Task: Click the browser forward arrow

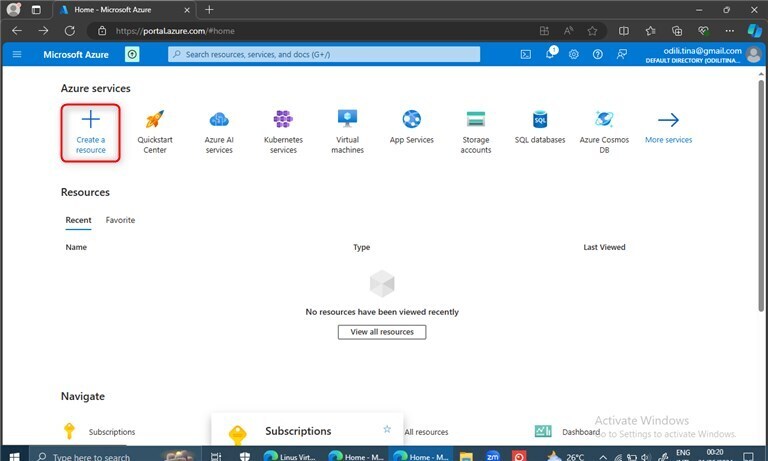Action: coord(43,30)
